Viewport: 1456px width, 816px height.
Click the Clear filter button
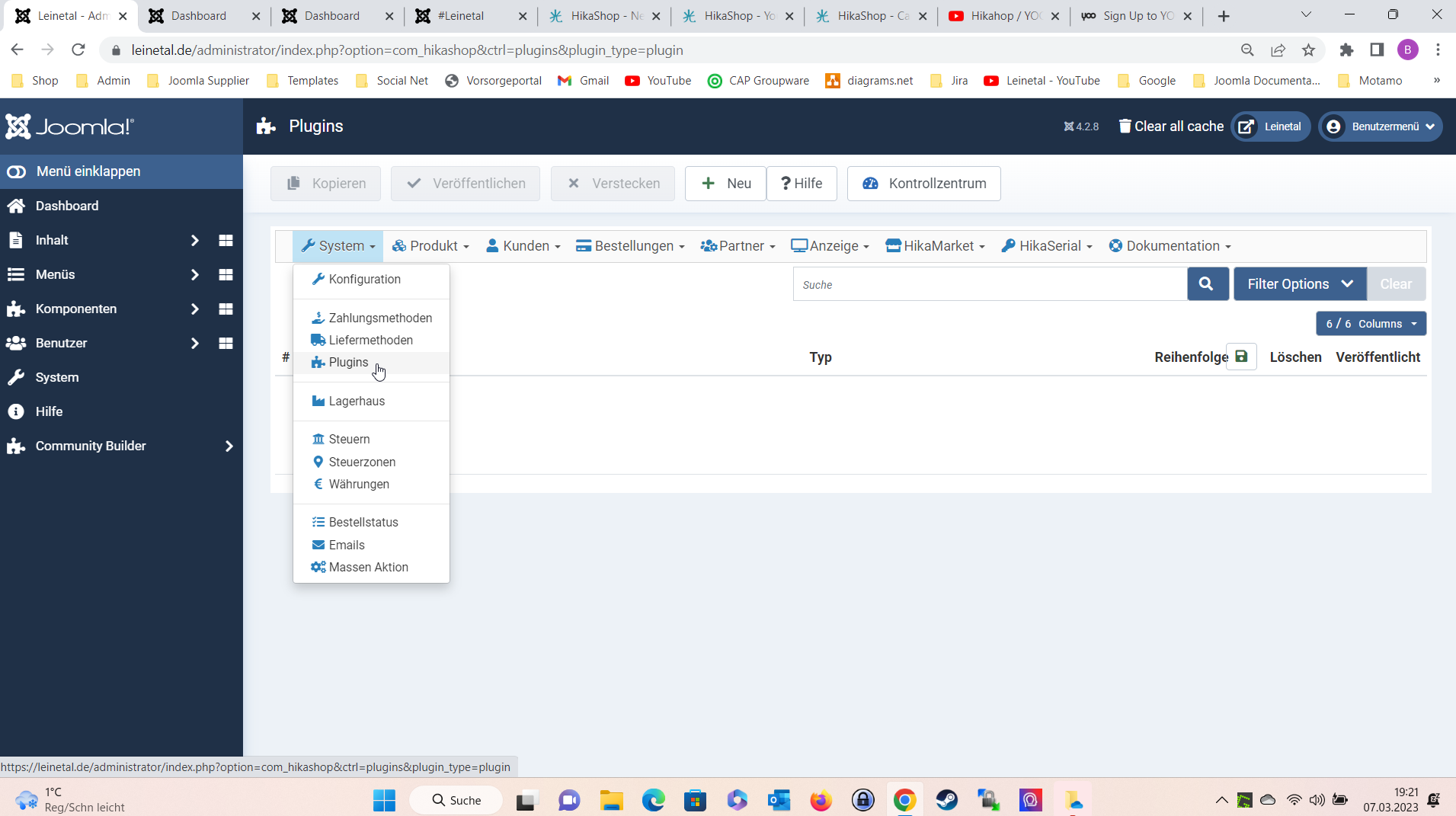[1396, 284]
